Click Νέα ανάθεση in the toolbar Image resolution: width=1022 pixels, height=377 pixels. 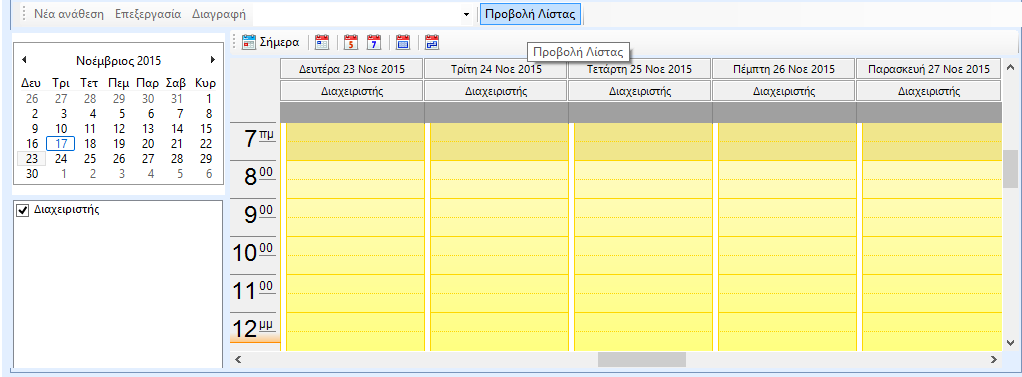pyautogui.click(x=68, y=14)
